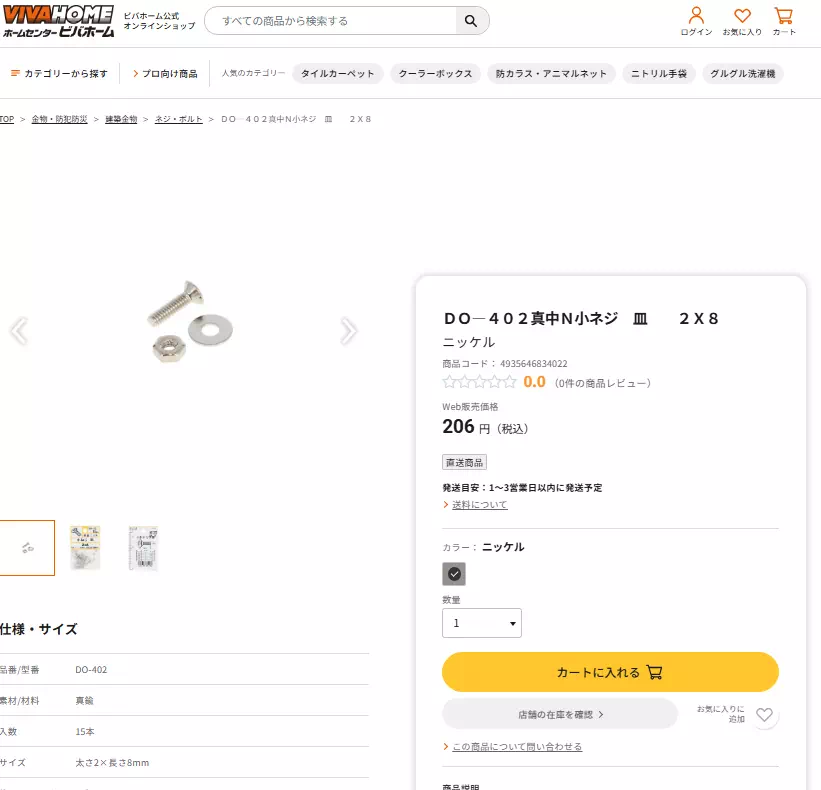Show previous product image with left arrow
The height and width of the screenshot is (790, 821).
[20, 330]
